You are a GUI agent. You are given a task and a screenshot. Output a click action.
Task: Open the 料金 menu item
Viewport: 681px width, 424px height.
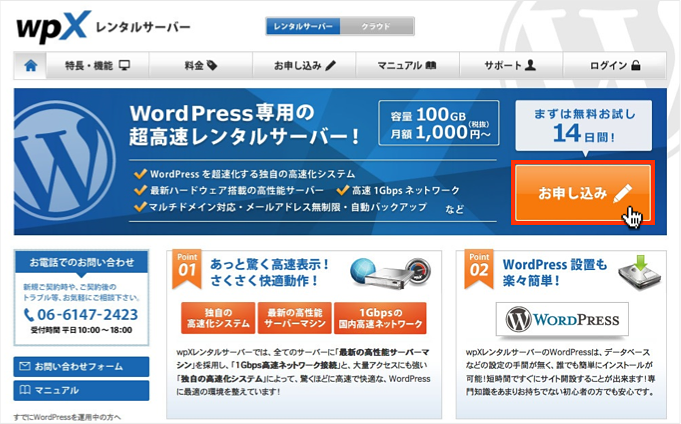pos(201,66)
